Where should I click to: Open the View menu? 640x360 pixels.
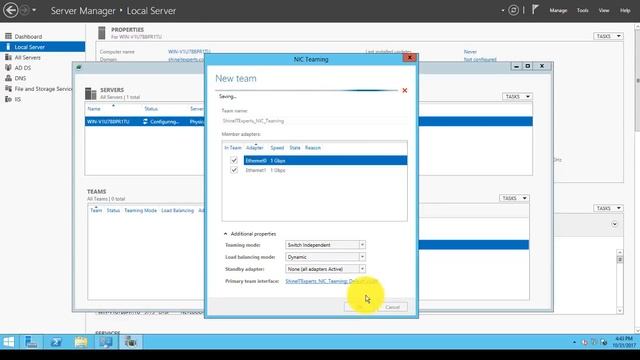point(604,11)
